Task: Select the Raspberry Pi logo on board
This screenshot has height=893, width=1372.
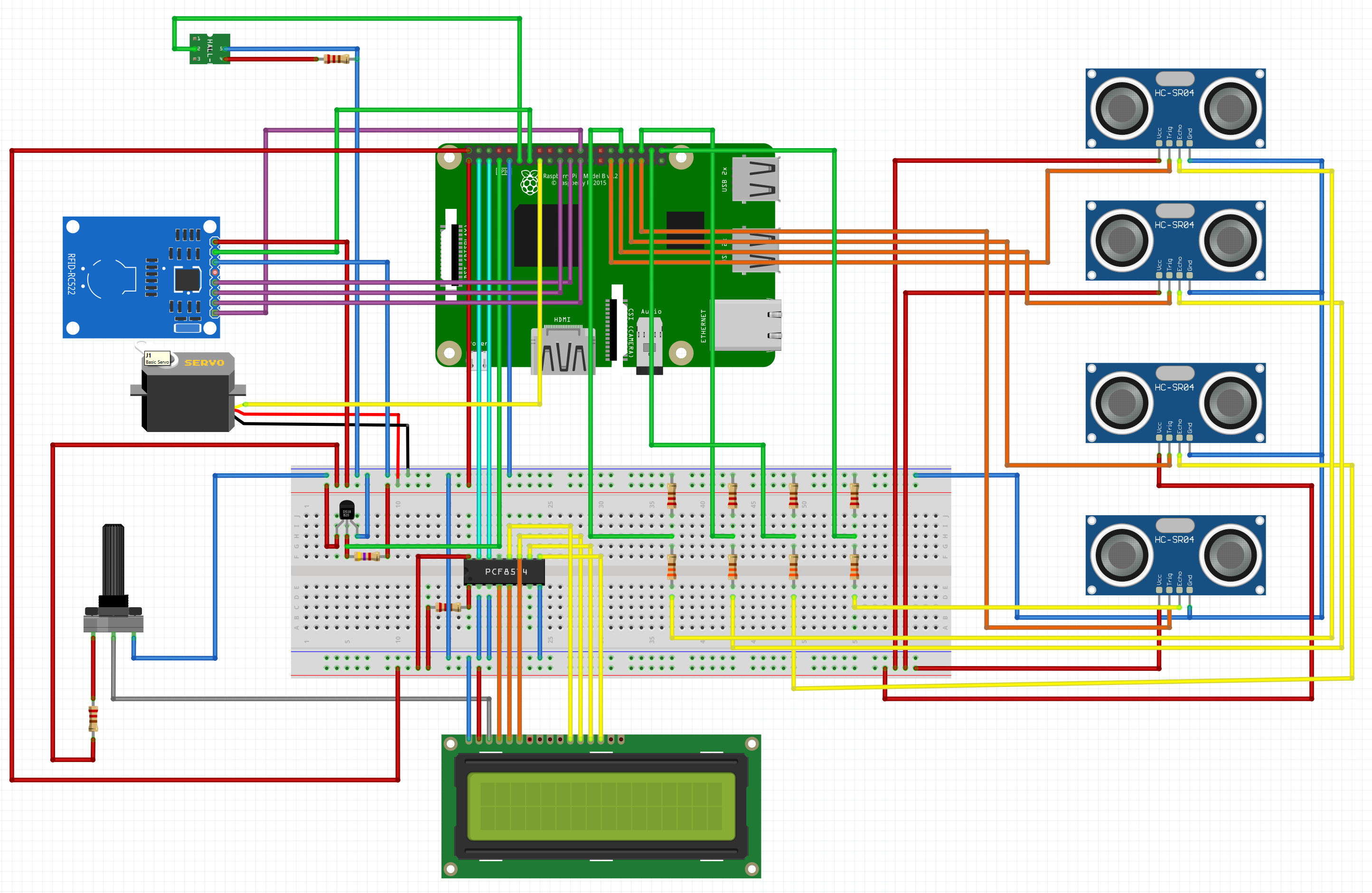Action: 530,182
